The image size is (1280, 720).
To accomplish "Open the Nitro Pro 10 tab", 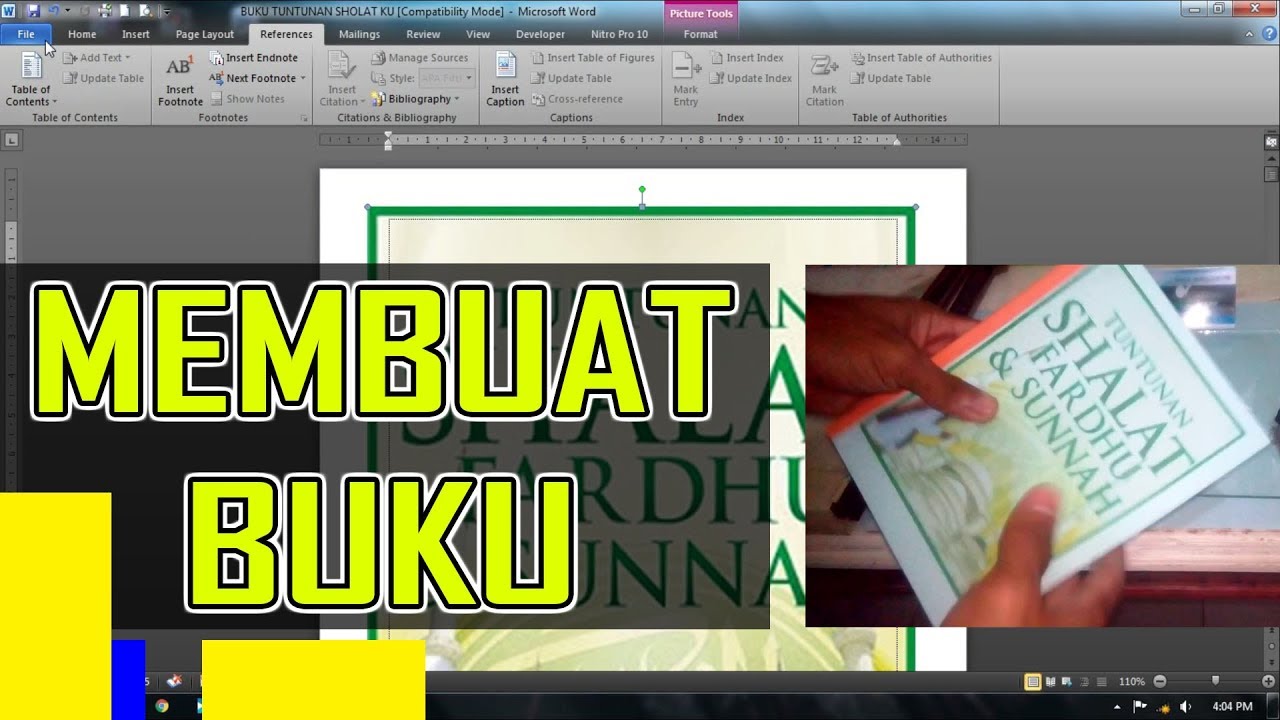I will (x=619, y=34).
